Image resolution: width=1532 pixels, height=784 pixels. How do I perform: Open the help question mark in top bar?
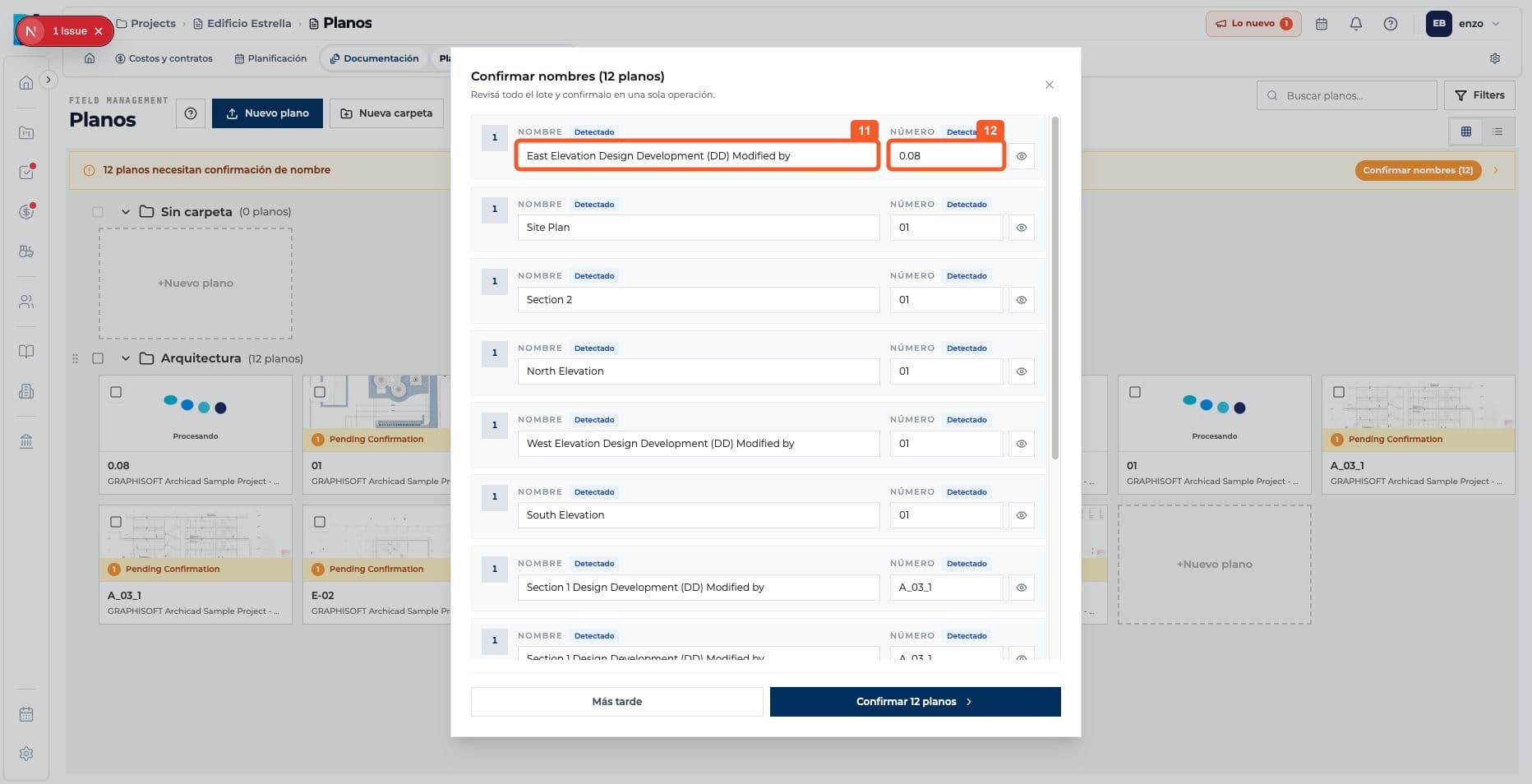click(x=1391, y=24)
